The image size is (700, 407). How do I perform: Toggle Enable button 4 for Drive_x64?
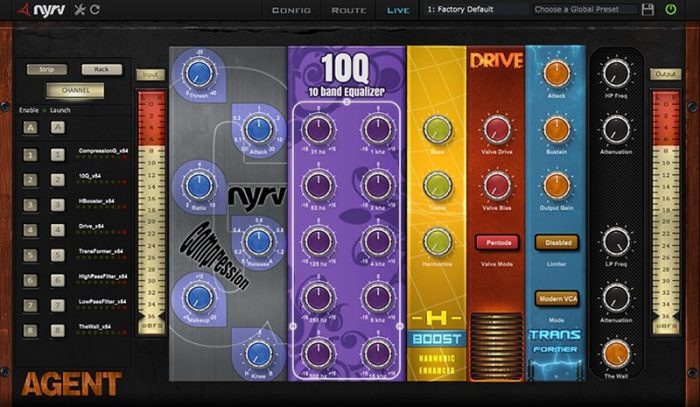(31, 228)
